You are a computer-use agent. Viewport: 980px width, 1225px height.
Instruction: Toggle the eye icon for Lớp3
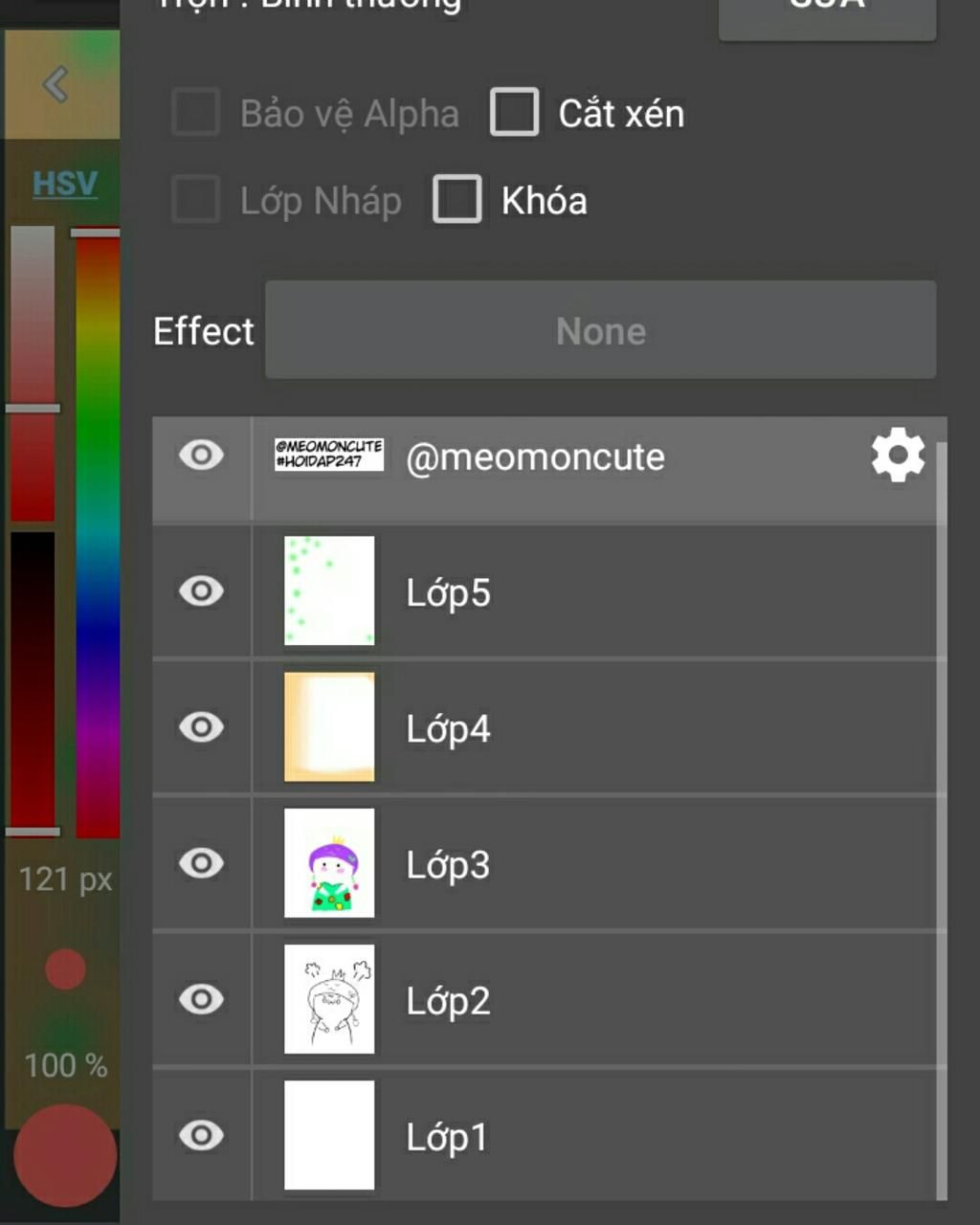pos(201,863)
